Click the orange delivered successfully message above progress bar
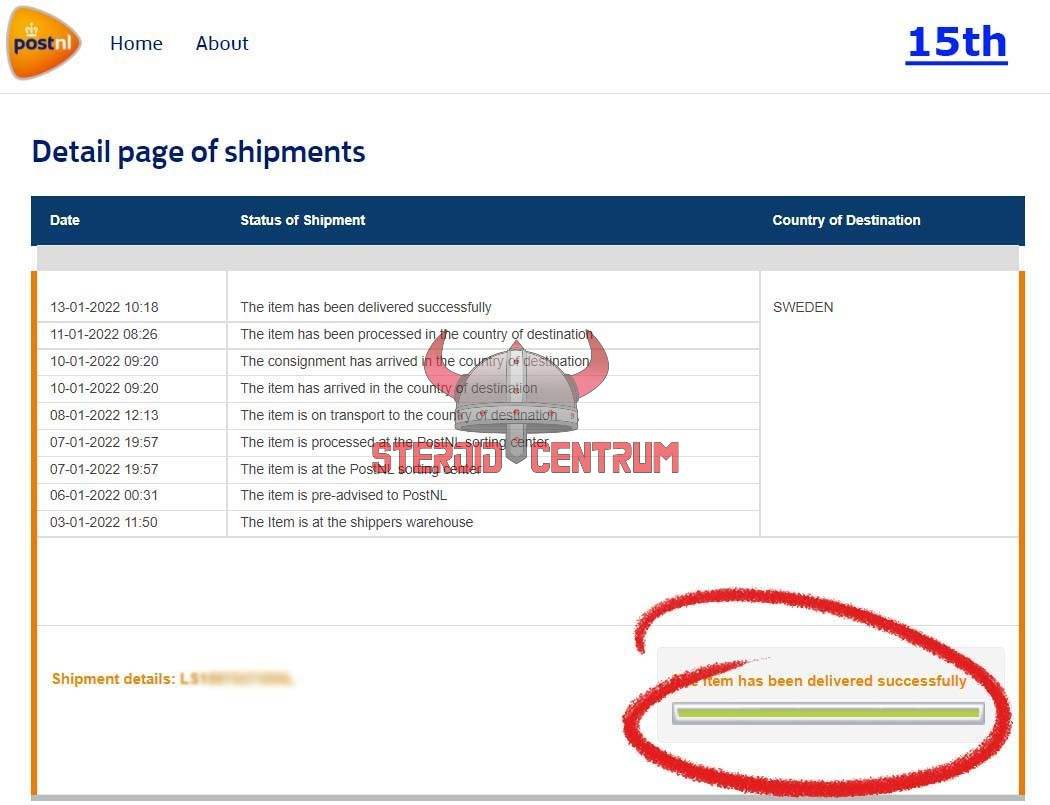The height and width of the screenshot is (805, 1050). 820,681
